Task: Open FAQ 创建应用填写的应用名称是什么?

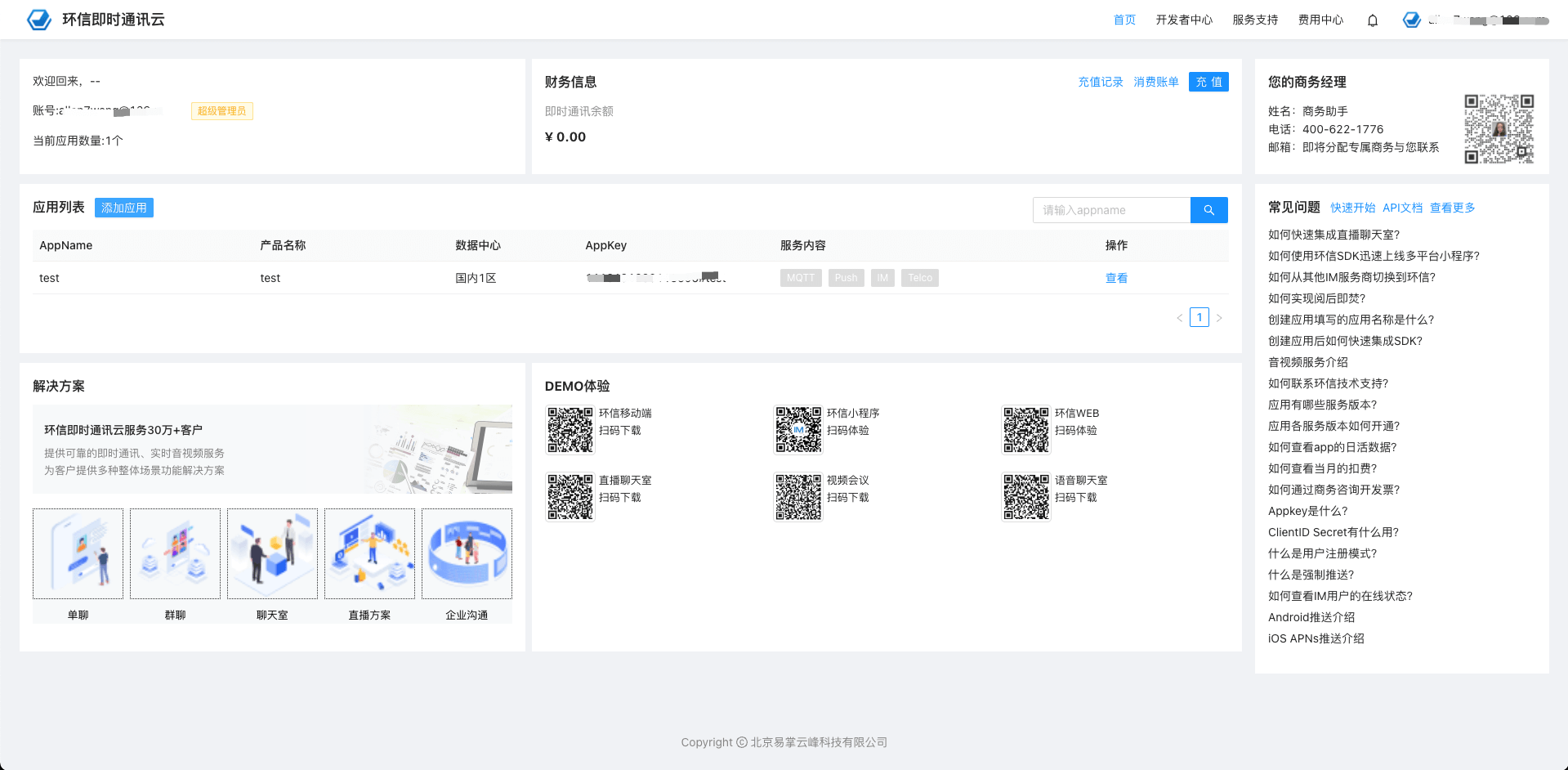Action: click(1351, 320)
